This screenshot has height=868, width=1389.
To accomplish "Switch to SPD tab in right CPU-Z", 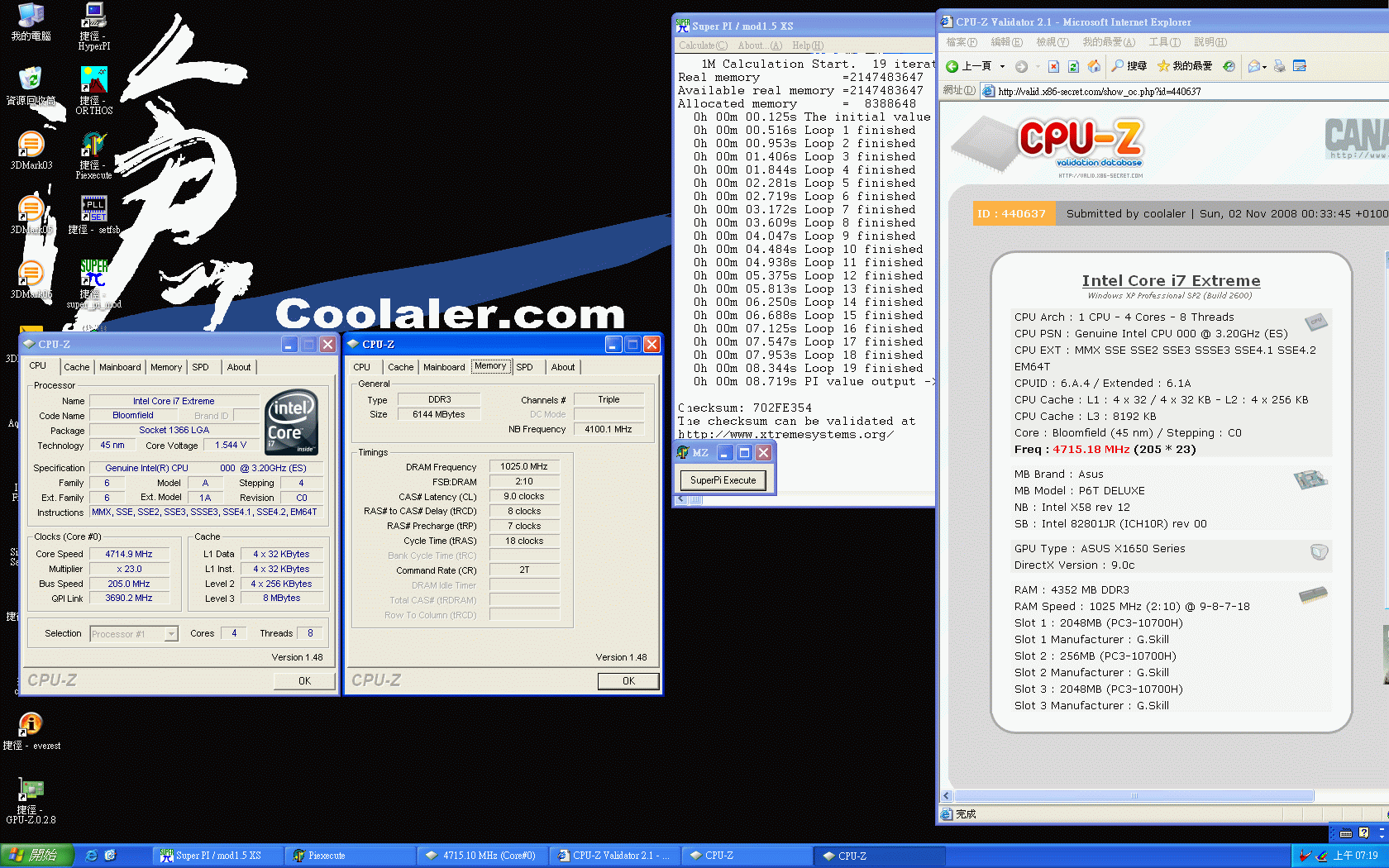I will 525,367.
